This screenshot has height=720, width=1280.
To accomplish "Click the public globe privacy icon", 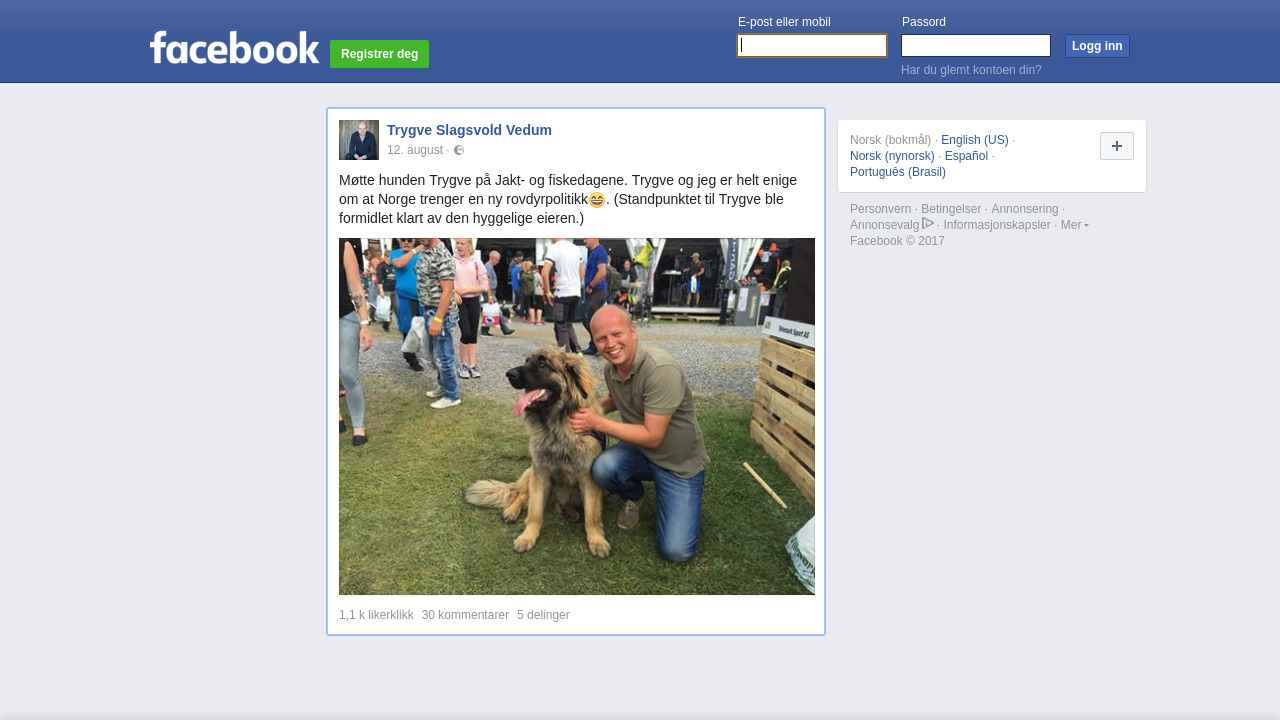I will 459,150.
